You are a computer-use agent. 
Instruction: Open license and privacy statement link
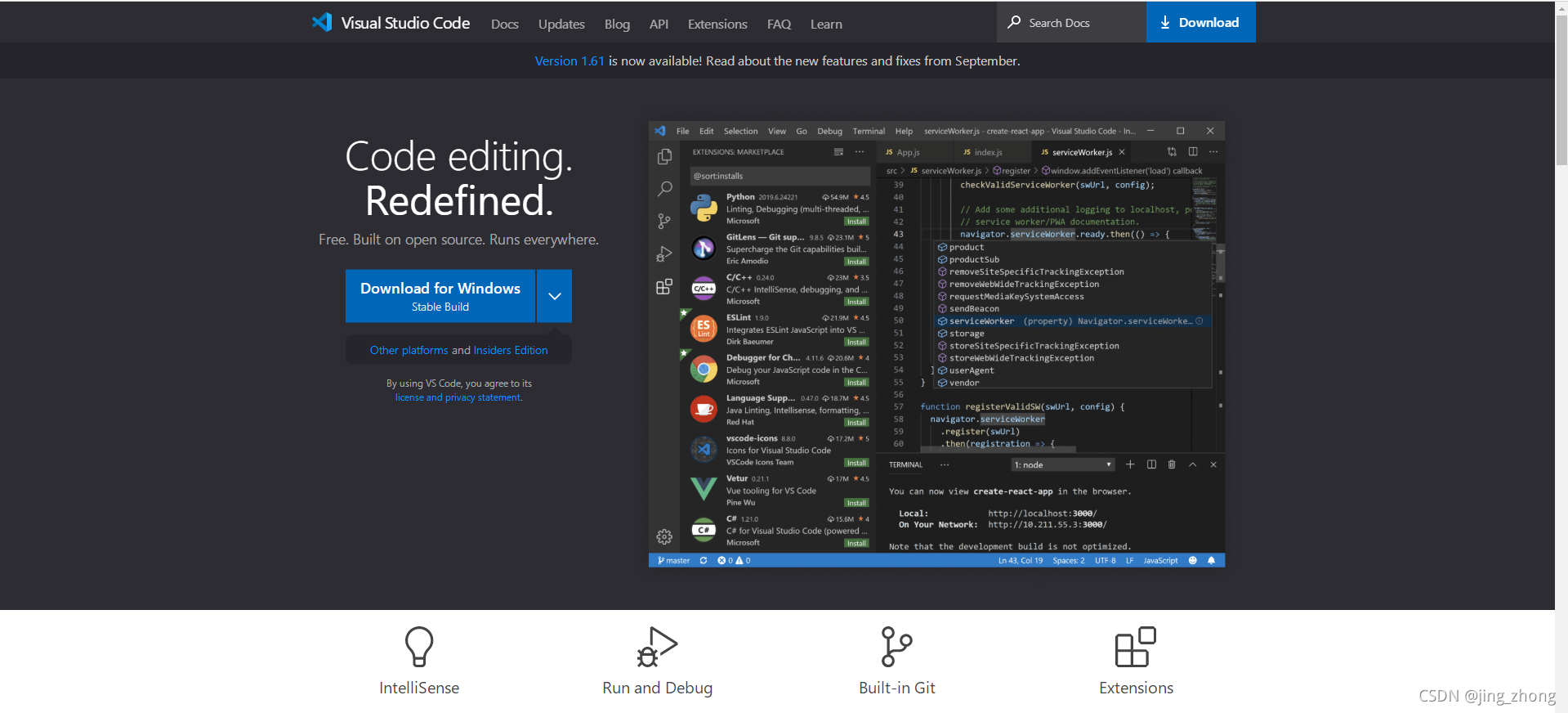point(458,397)
